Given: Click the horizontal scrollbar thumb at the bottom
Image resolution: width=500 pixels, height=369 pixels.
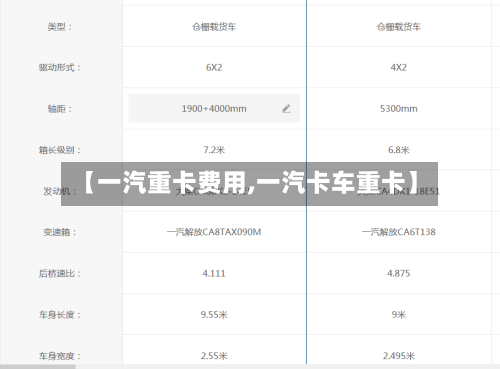Looking at the screenshot, I should click(38, 367).
